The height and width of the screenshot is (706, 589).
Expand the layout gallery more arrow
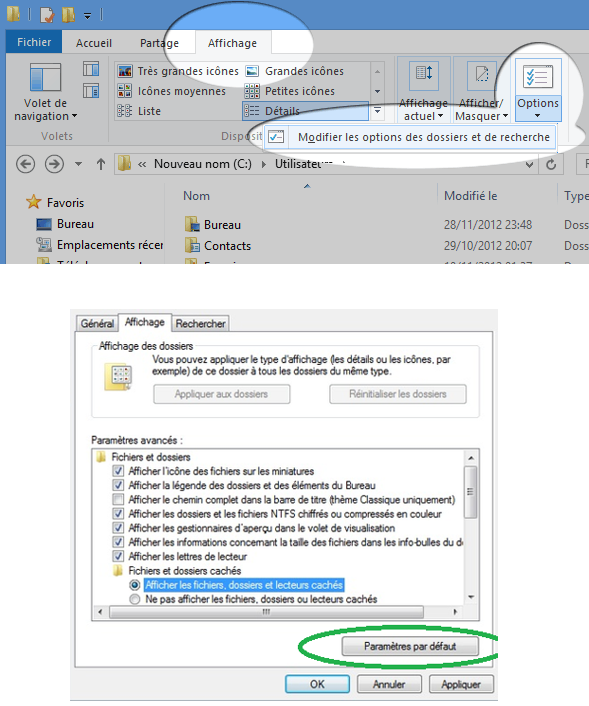point(377,111)
